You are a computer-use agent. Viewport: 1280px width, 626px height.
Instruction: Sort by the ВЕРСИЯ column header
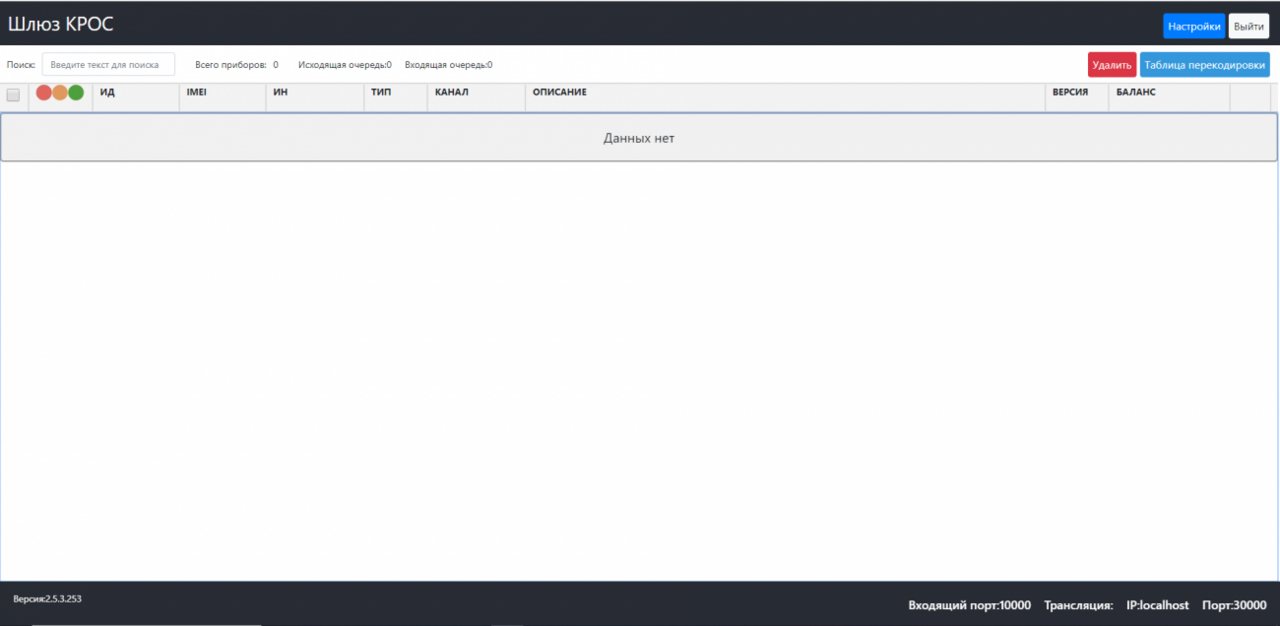[x=1070, y=92]
